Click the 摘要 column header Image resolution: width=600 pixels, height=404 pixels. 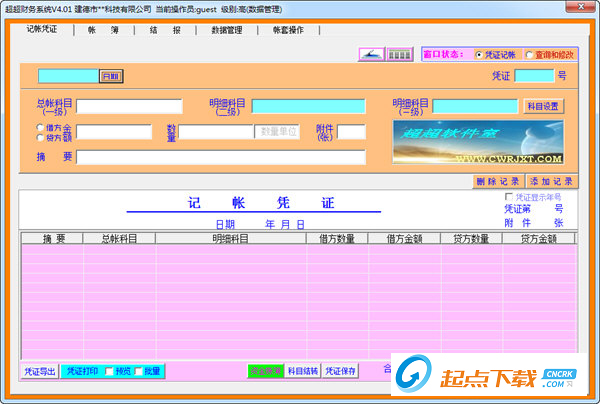coord(52,238)
